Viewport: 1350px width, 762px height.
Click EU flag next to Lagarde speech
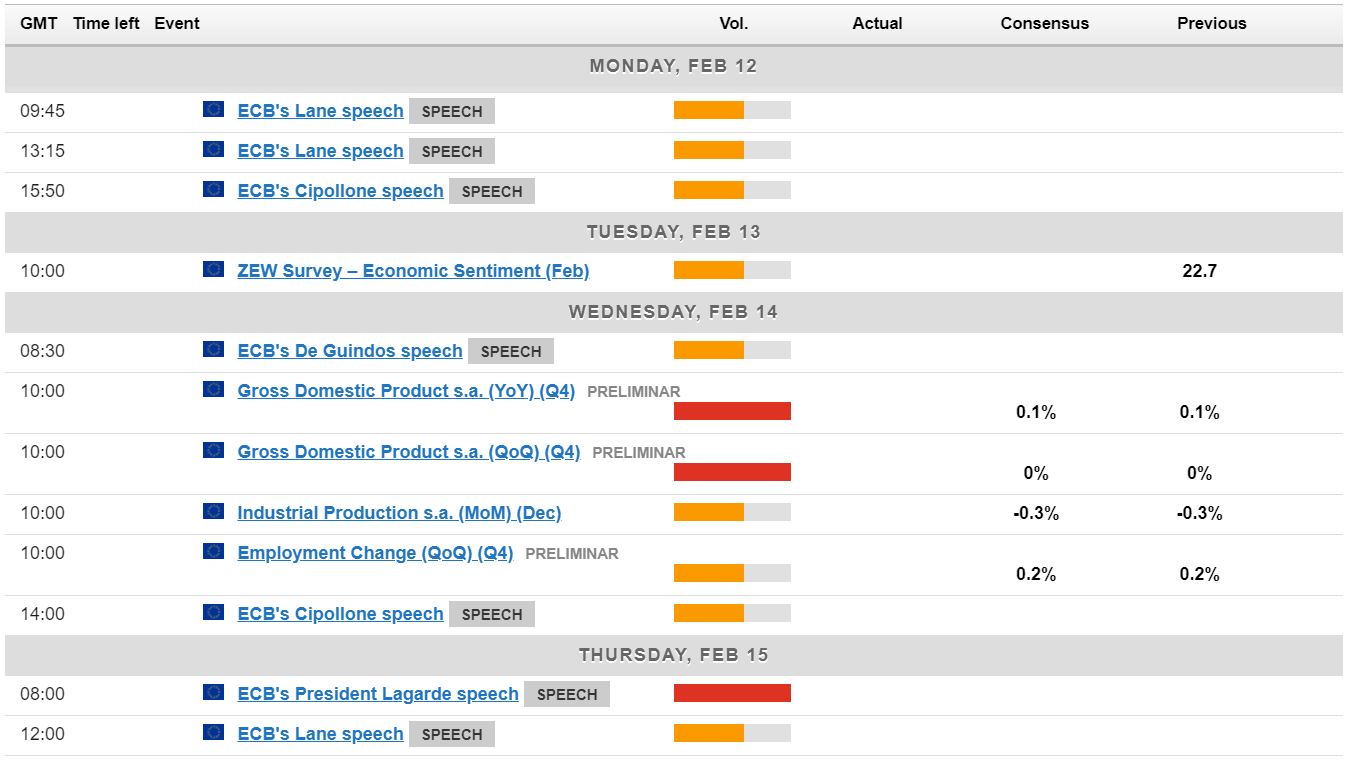pyautogui.click(x=213, y=692)
